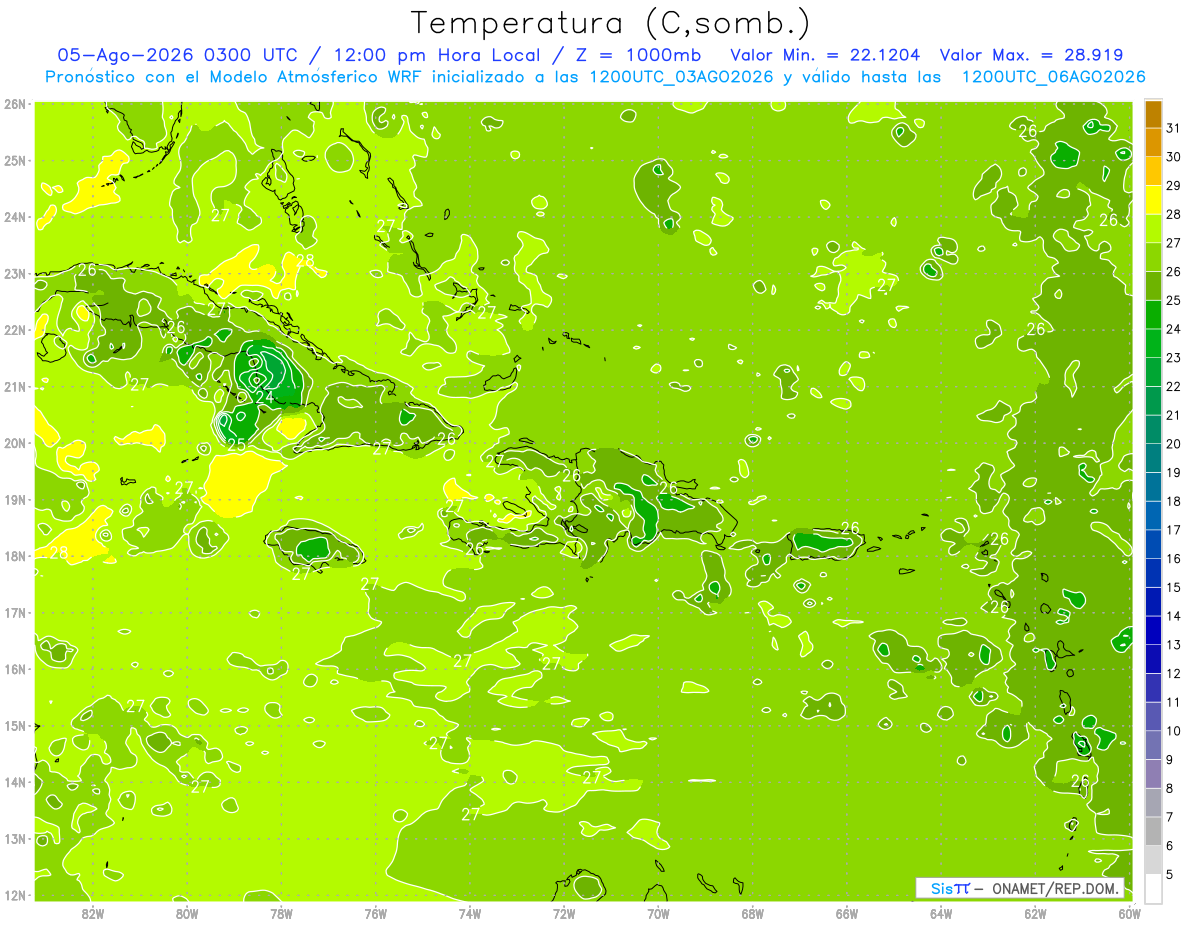Screen dimensions: 1200x927
Task: Click '1200UTC_03AGO2026' initialization timestamp
Action: (x=681, y=77)
